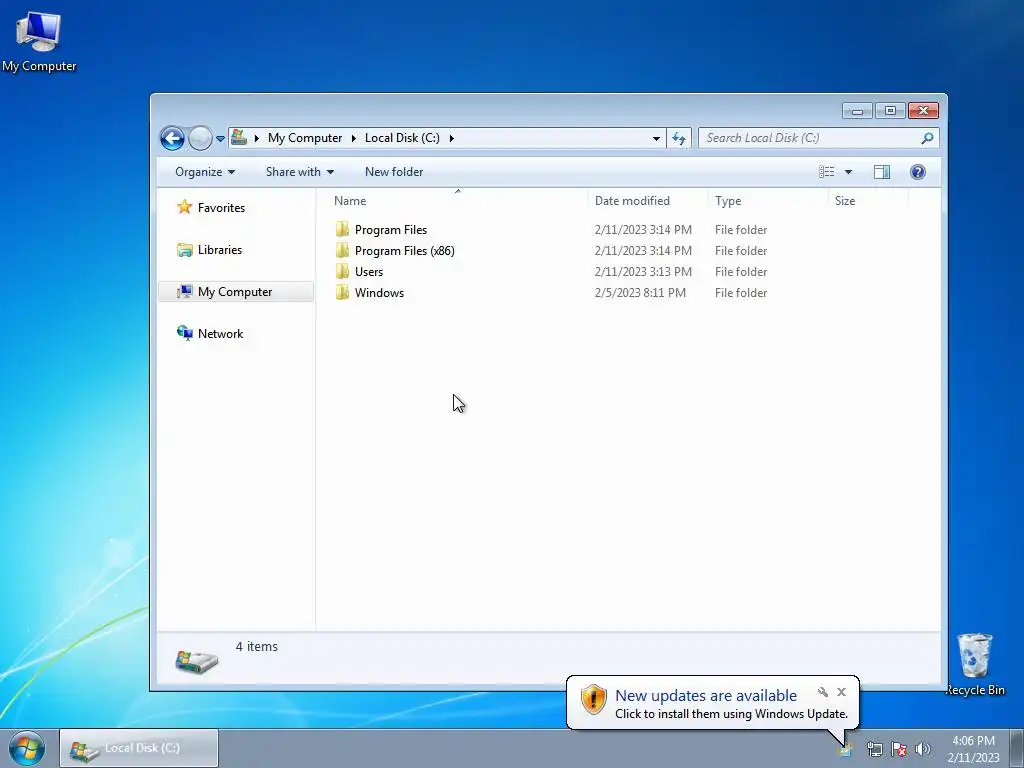Select the Users folder name
Viewport: 1024px width, 768px height.
point(369,272)
